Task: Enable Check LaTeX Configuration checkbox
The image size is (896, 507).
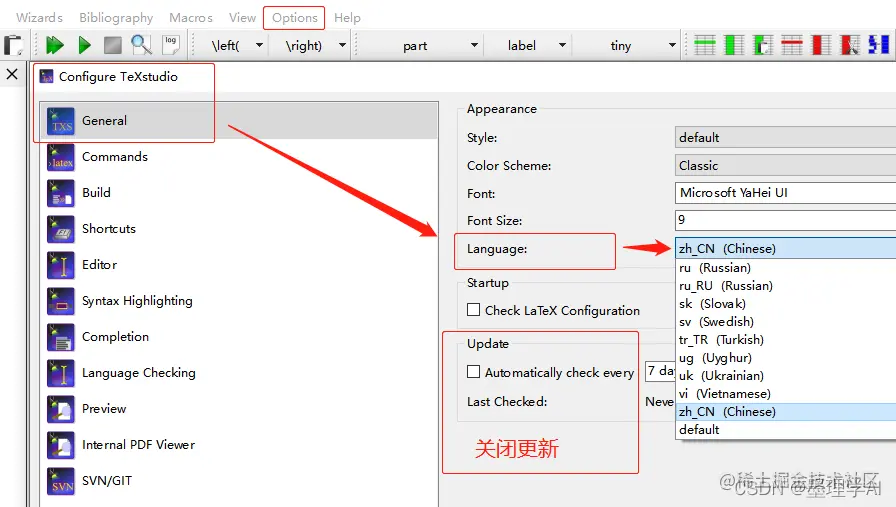Action: (473, 310)
